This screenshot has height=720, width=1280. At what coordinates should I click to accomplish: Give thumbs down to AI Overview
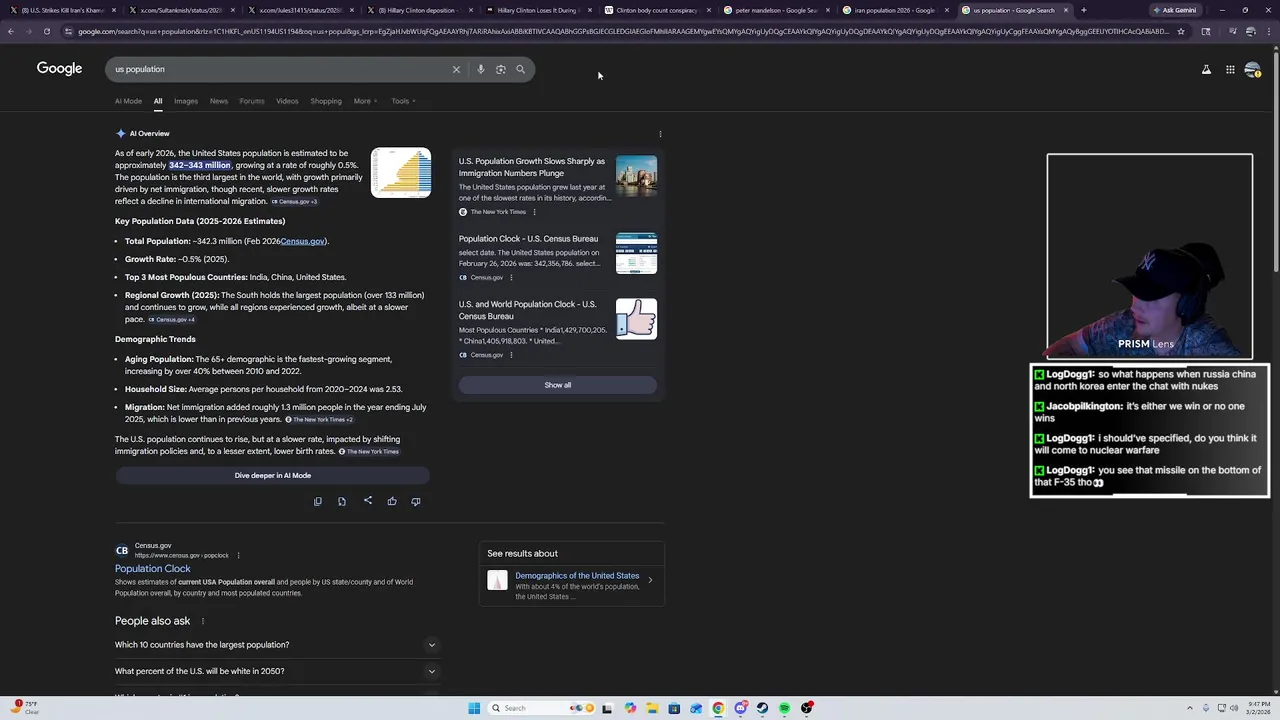point(416,501)
